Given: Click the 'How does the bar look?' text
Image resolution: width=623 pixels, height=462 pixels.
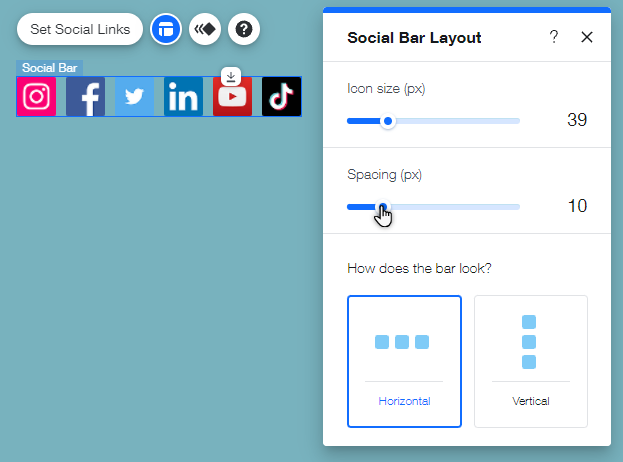Looking at the screenshot, I should click(419, 269).
